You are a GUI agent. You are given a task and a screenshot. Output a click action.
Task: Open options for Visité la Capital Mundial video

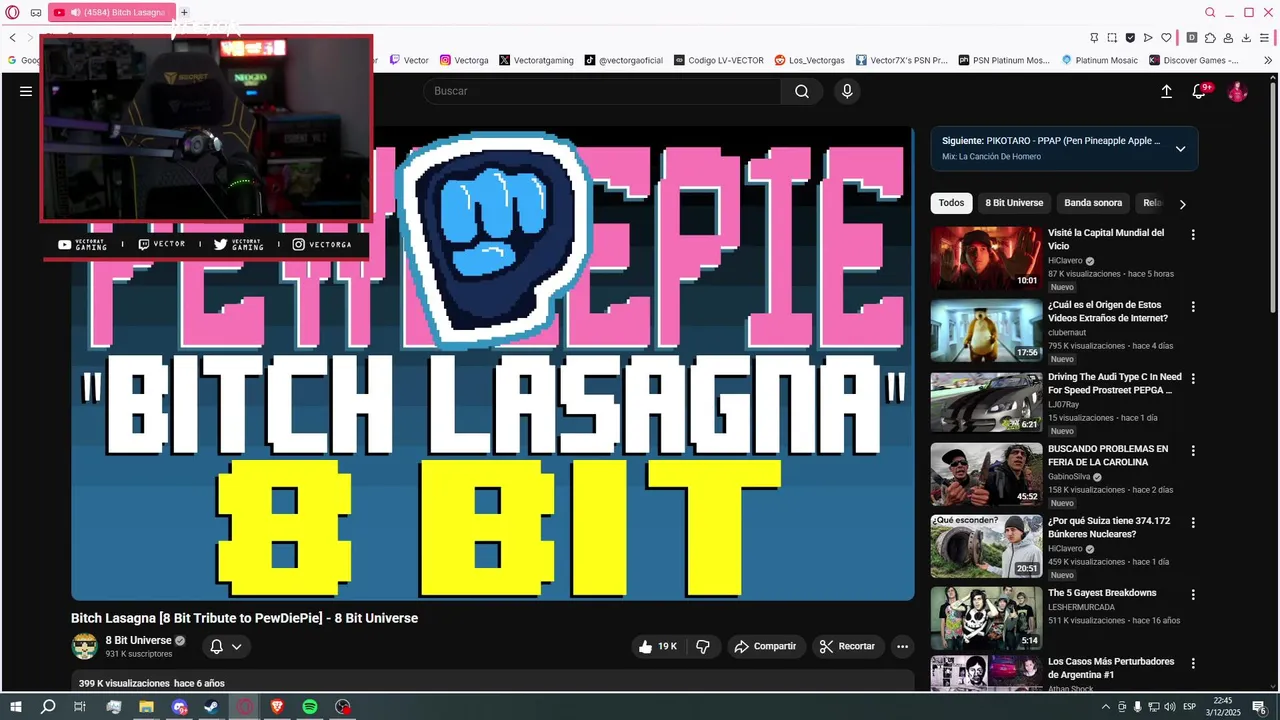tap(1192, 235)
